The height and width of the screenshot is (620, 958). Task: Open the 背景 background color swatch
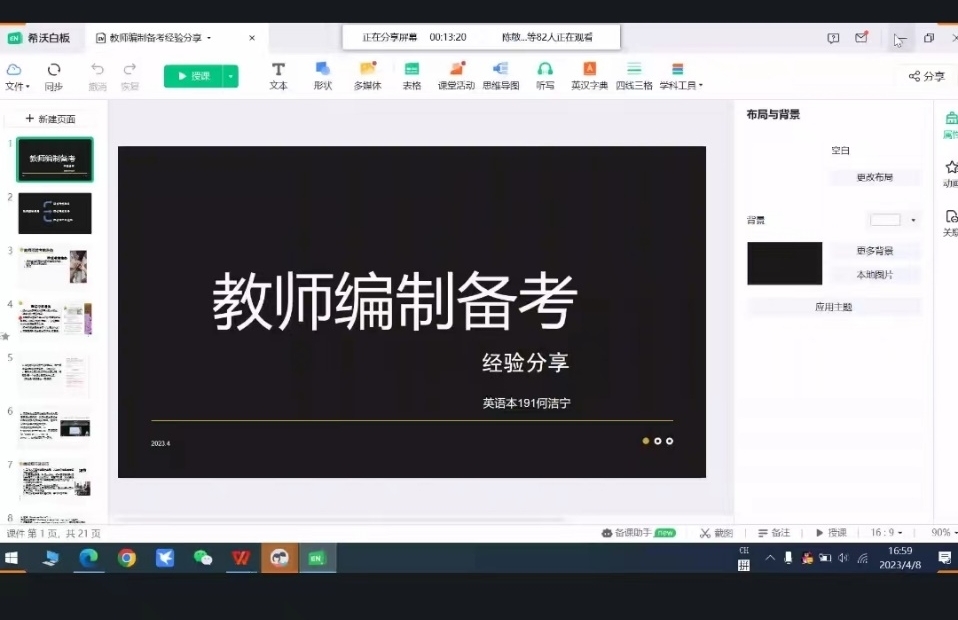coord(891,220)
